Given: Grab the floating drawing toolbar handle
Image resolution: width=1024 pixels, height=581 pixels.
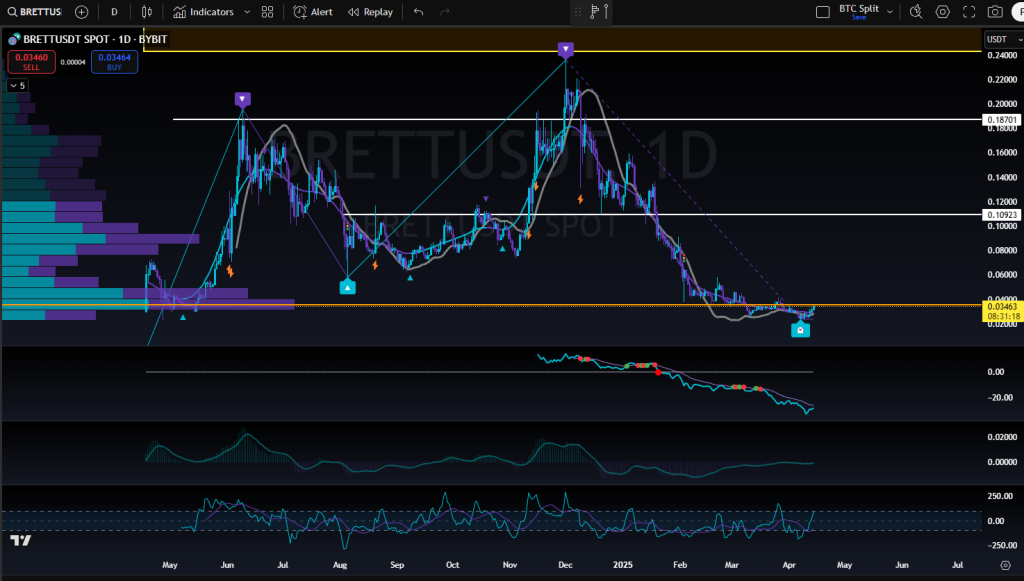Looking at the screenshot, I should tap(578, 12).
